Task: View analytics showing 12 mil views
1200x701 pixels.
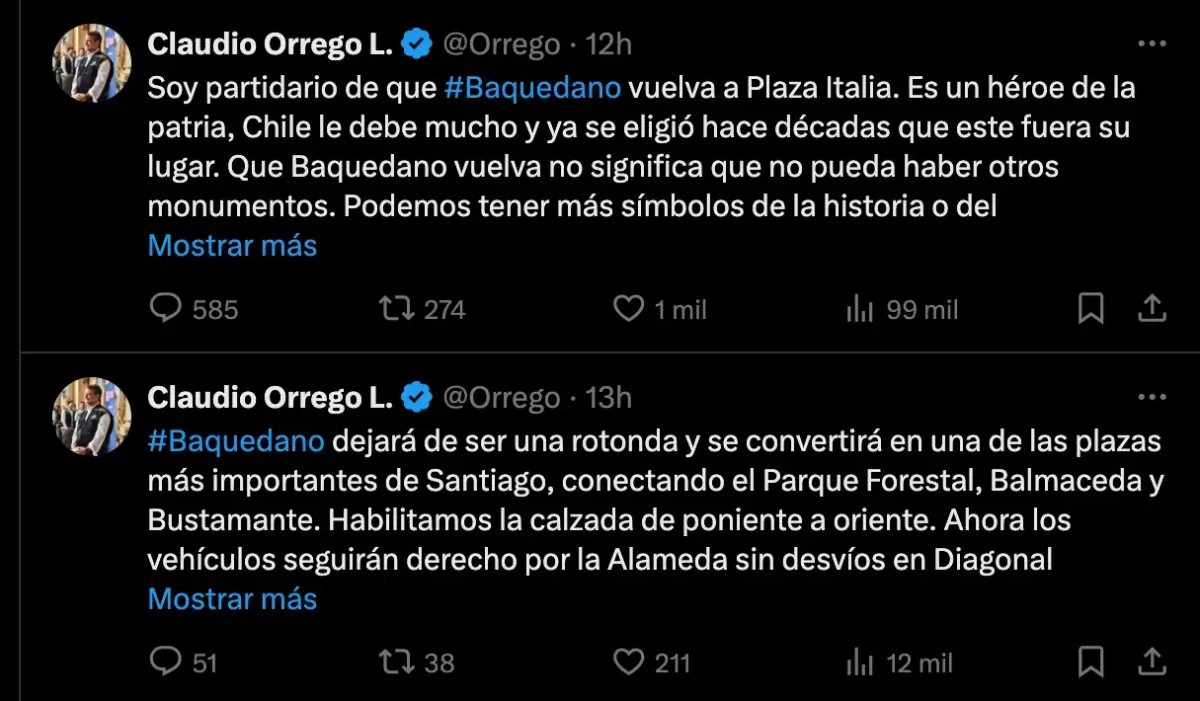Action: [860, 662]
